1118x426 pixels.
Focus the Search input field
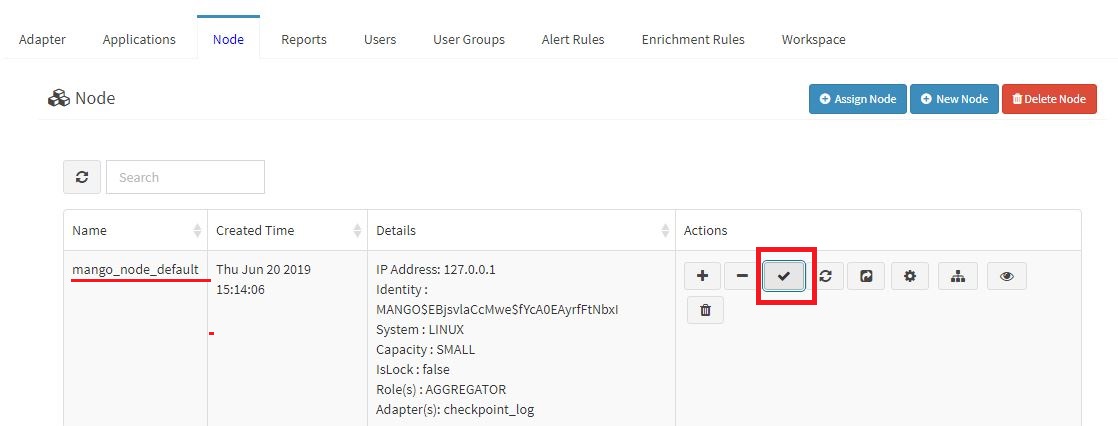click(185, 177)
